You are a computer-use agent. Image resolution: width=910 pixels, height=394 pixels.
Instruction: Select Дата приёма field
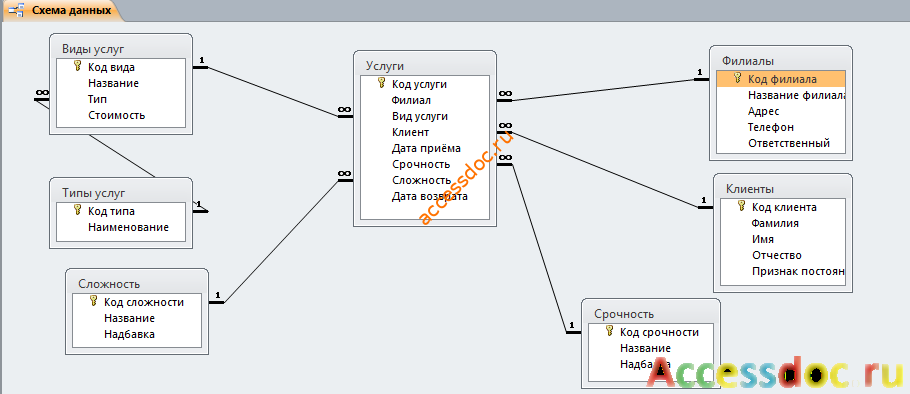425,149
